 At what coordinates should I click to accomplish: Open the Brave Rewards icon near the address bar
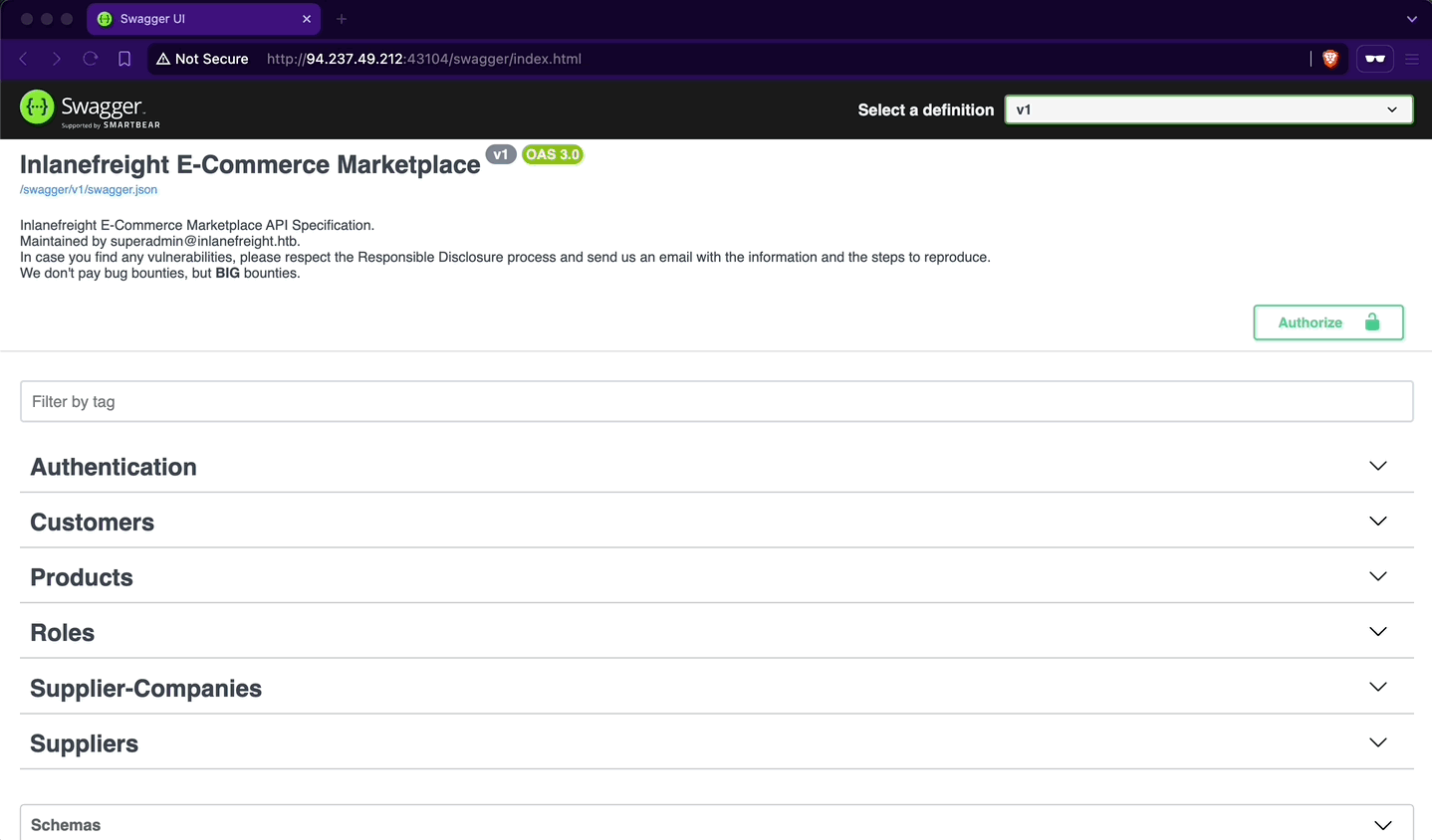pyautogui.click(x=1374, y=59)
